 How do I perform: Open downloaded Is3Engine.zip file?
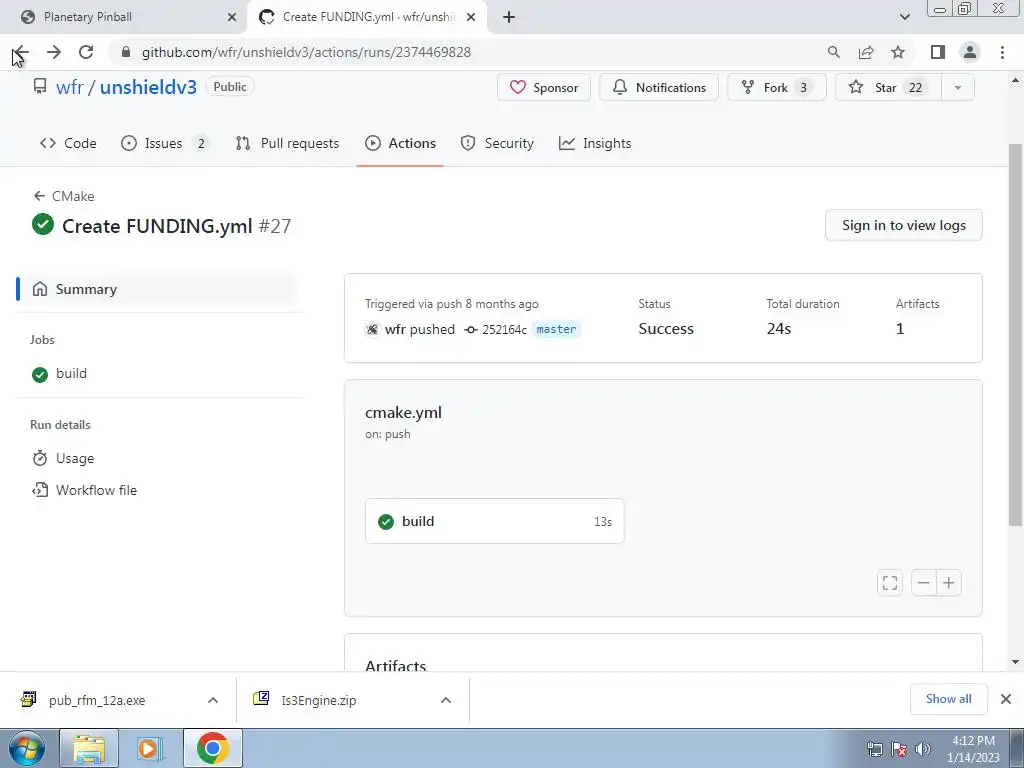tap(319, 700)
